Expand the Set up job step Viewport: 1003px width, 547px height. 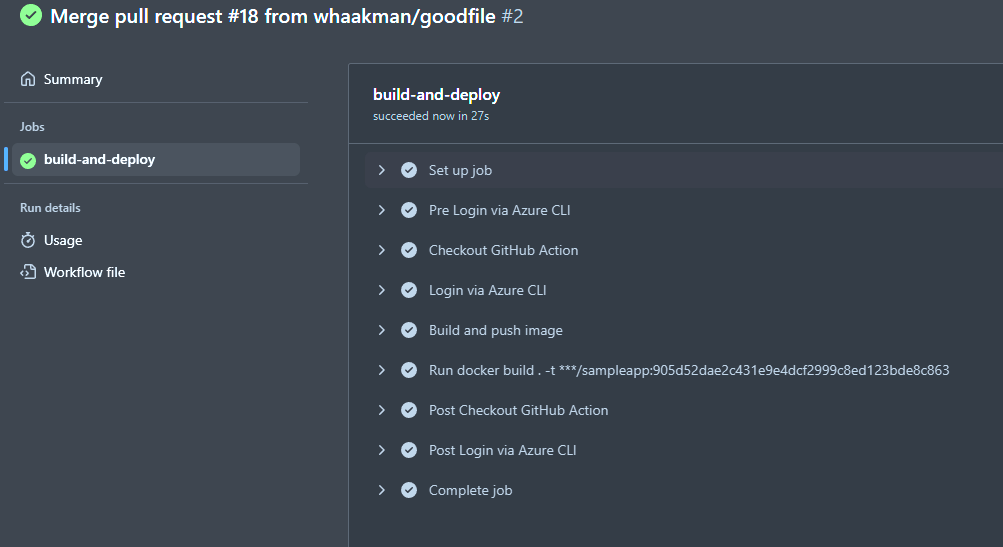coord(382,170)
